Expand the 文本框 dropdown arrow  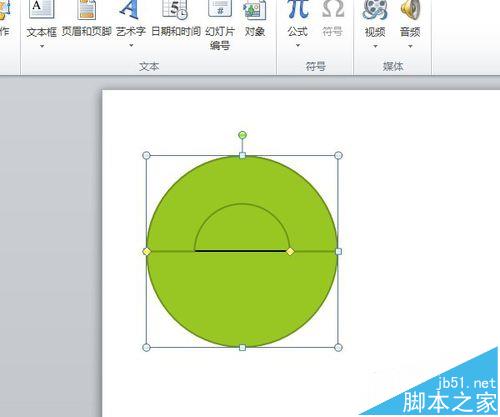tap(42, 46)
